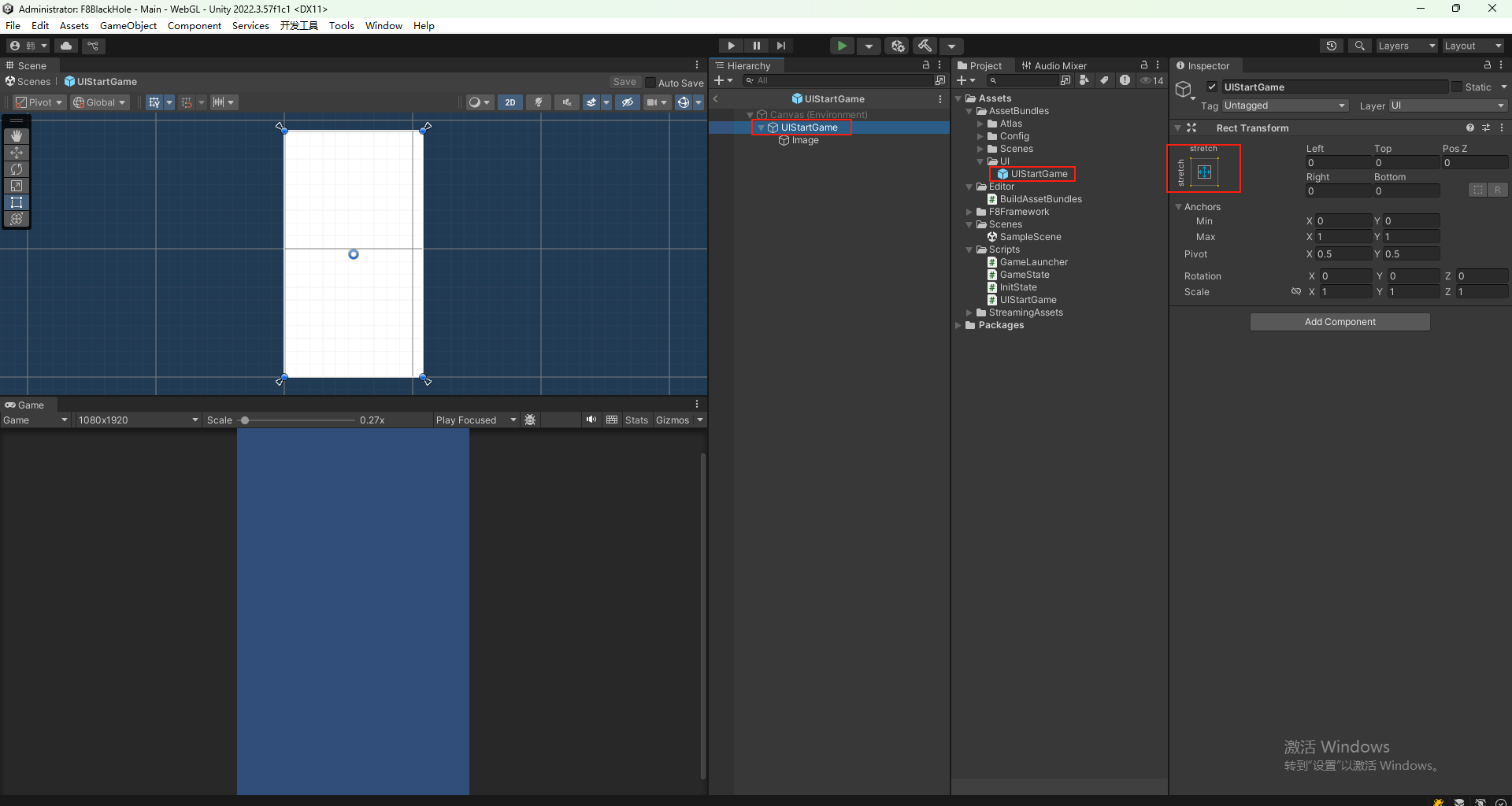Open the Layers dropdown in toolbar
1512x806 pixels.
(1407, 46)
